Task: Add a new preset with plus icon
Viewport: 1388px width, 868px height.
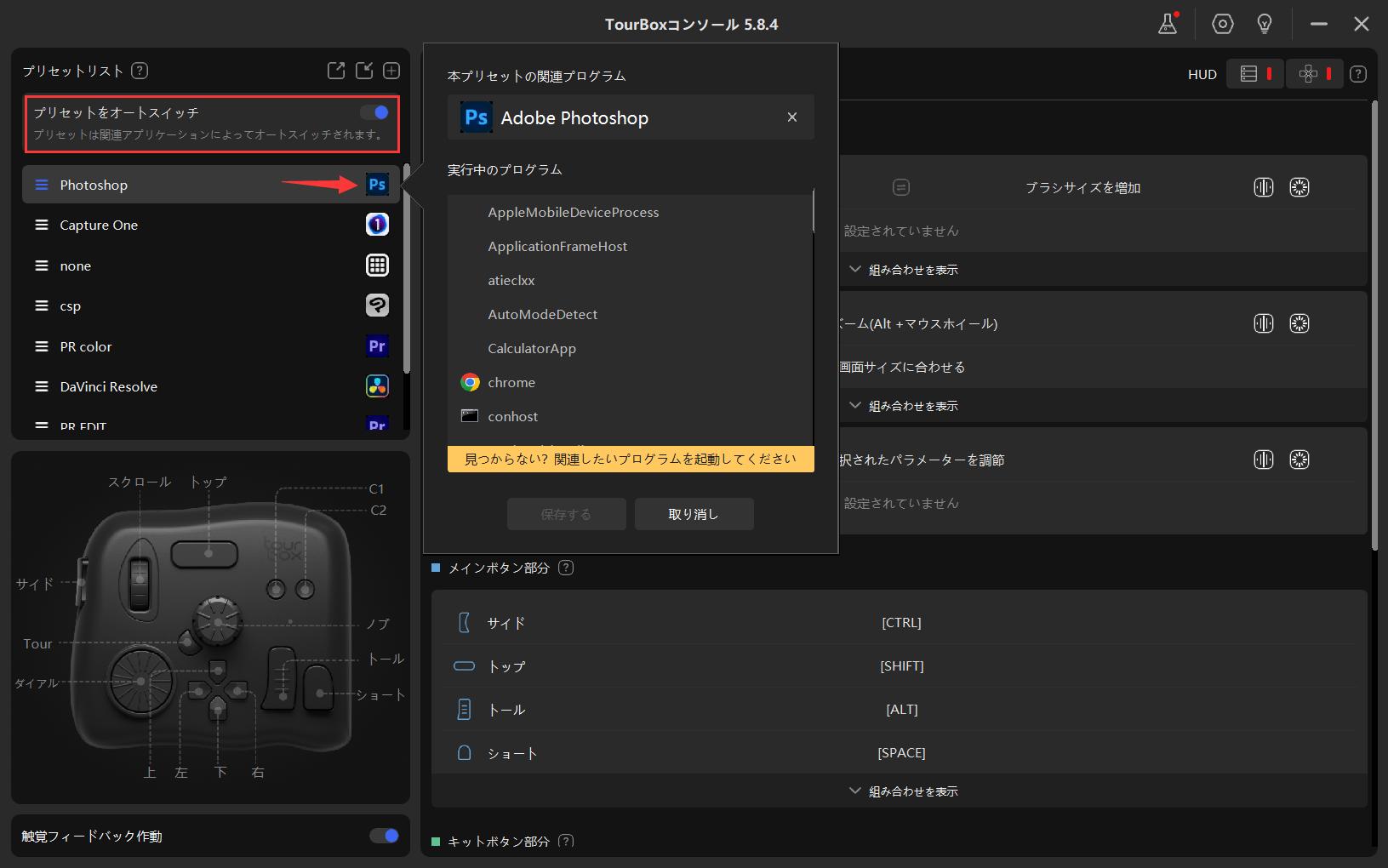Action: [x=391, y=71]
